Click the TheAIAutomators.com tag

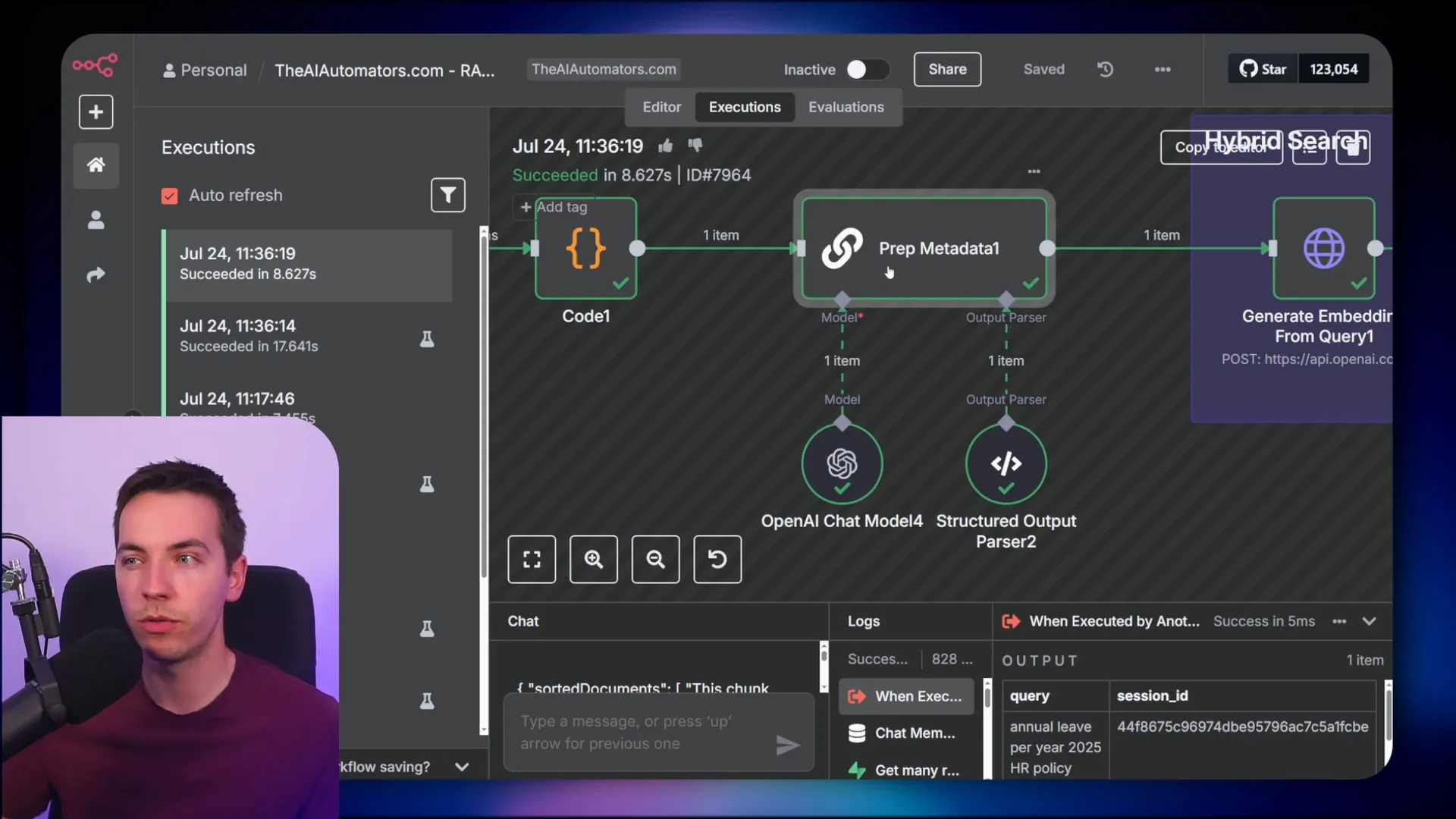click(604, 69)
